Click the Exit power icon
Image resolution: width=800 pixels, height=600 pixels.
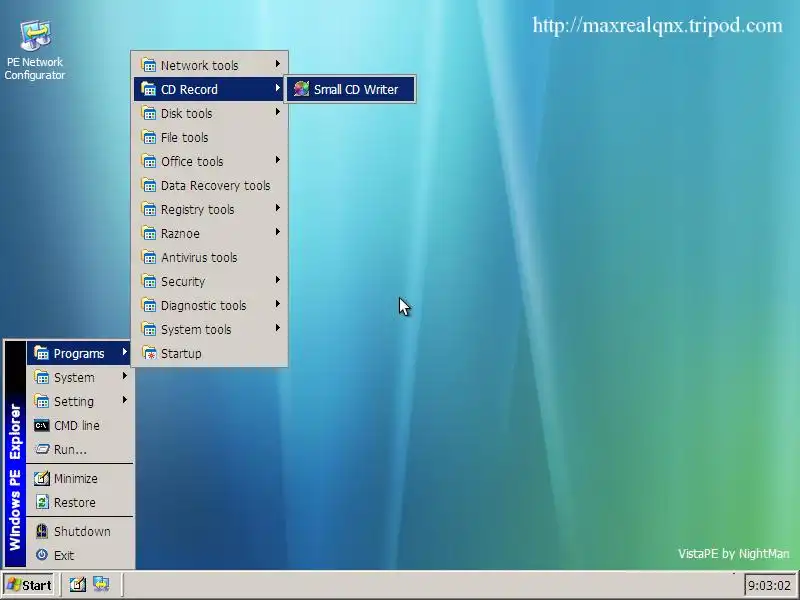(41, 555)
